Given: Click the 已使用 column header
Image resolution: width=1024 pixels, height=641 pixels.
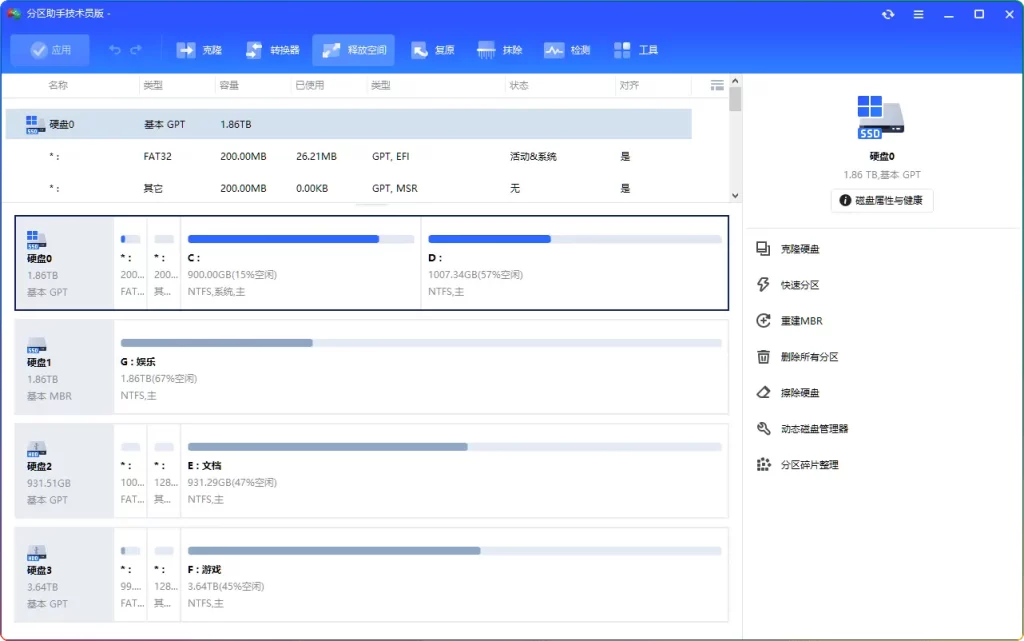Looking at the screenshot, I should point(310,86).
